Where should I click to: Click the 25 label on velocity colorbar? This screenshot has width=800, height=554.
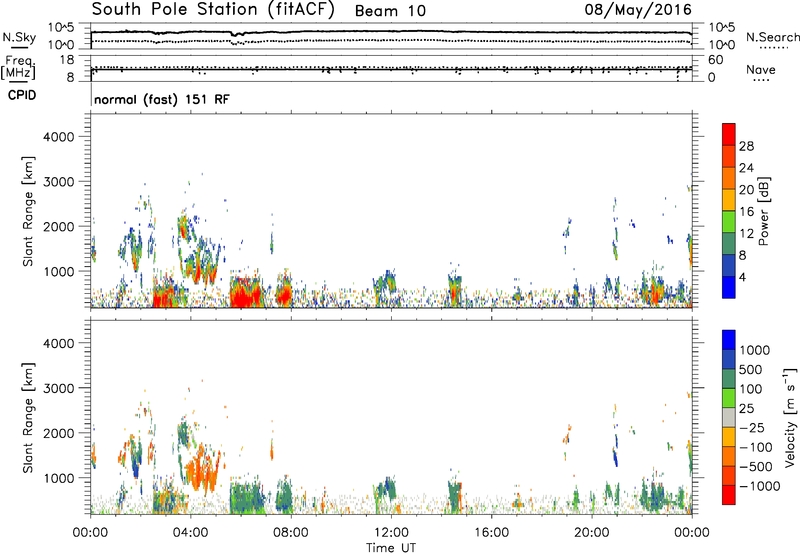tap(746, 409)
